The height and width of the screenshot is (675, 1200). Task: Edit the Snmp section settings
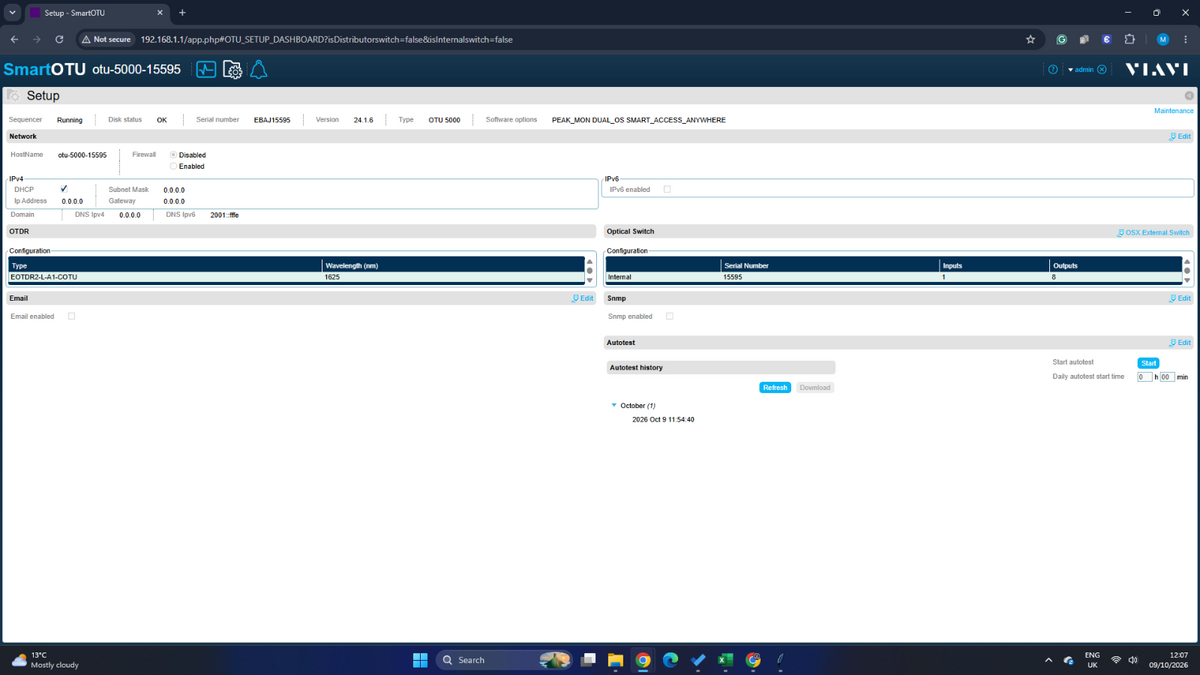pos(1180,298)
